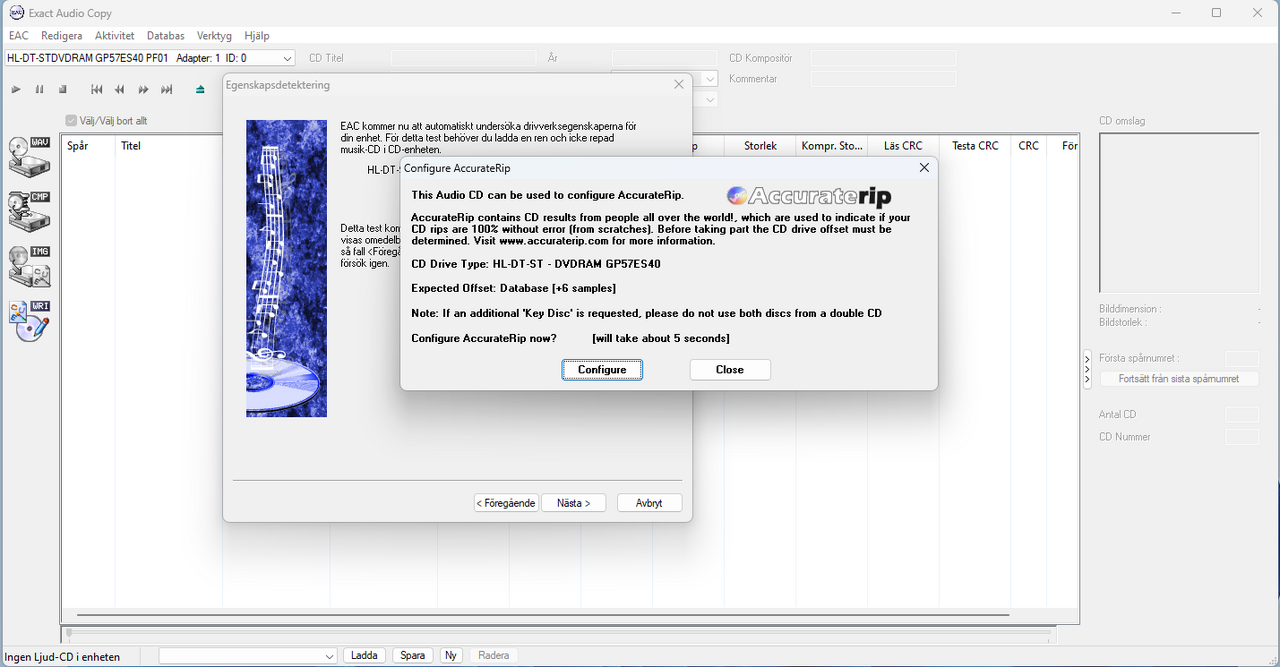Click the IMG copy image icon
The height and width of the screenshot is (667, 1280).
29,266
